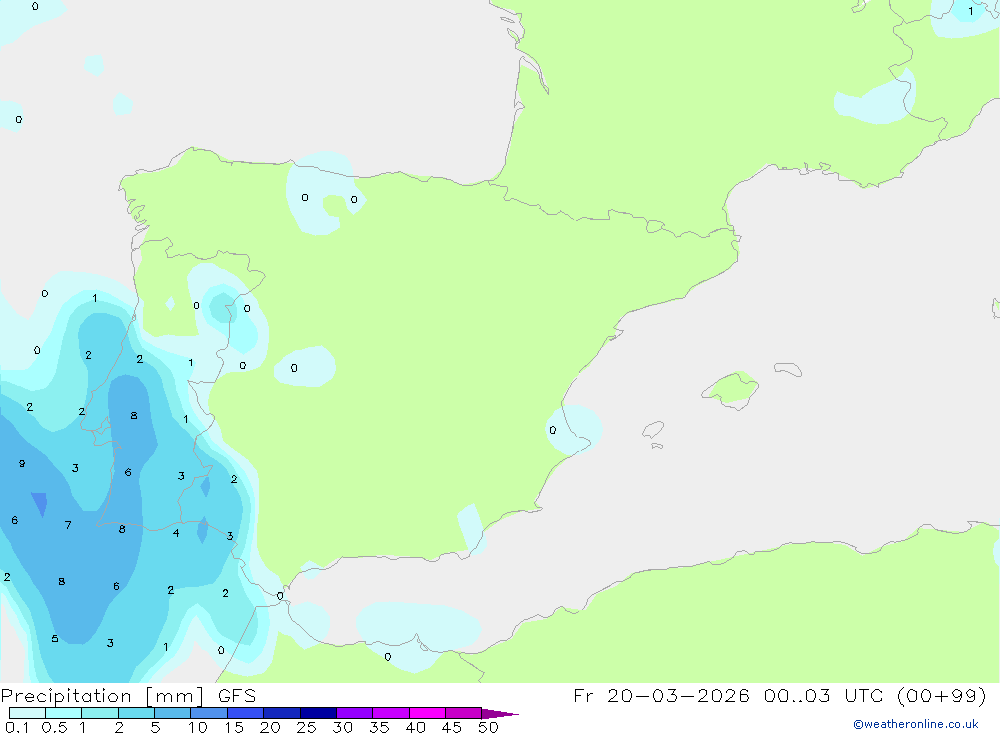
Task: Click the '0.1' legend tick label
Action: 17,727
